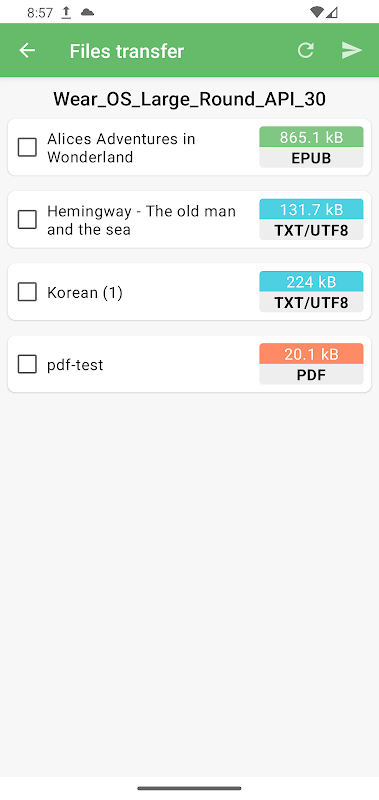Tap the cellular signal icon
379x800 pixels.
click(332, 12)
